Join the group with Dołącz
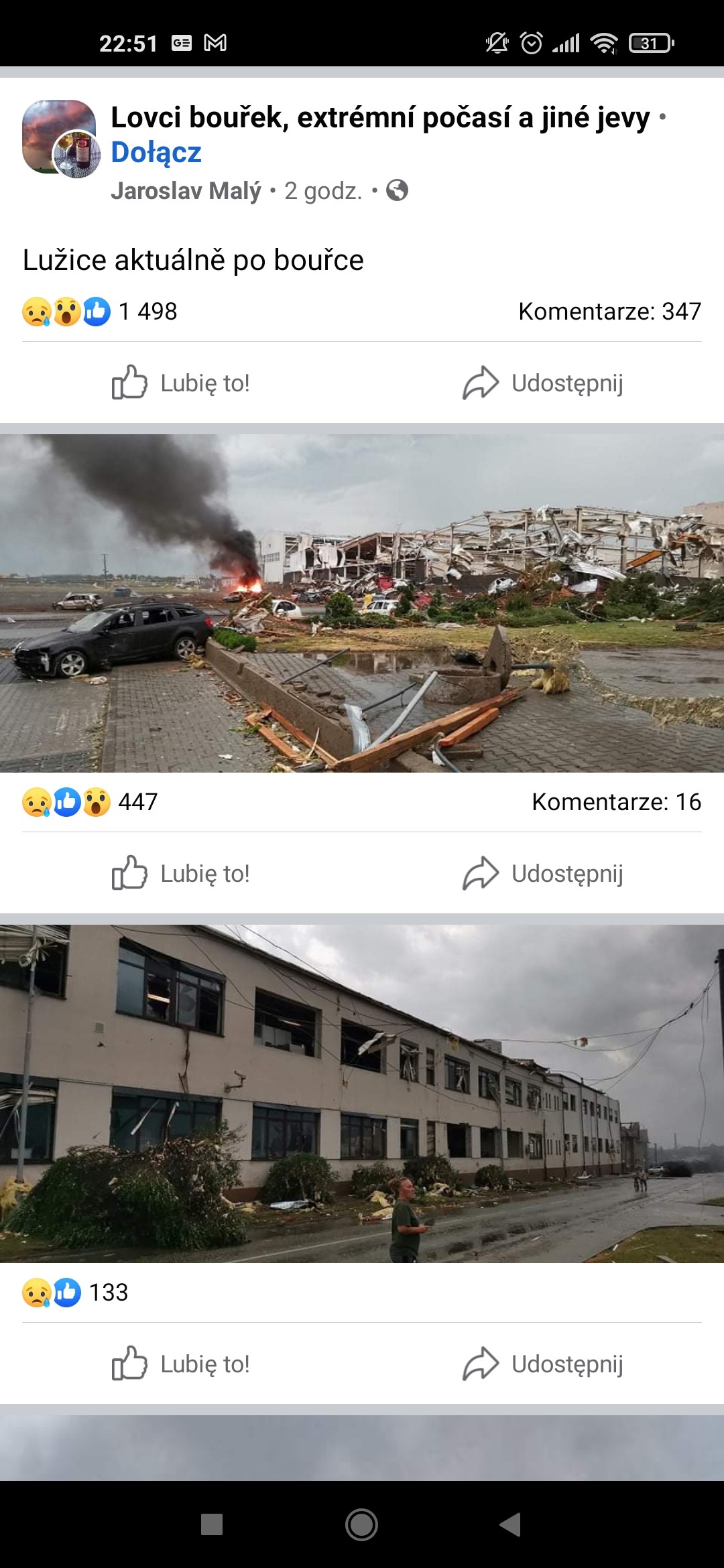 pyautogui.click(x=156, y=152)
